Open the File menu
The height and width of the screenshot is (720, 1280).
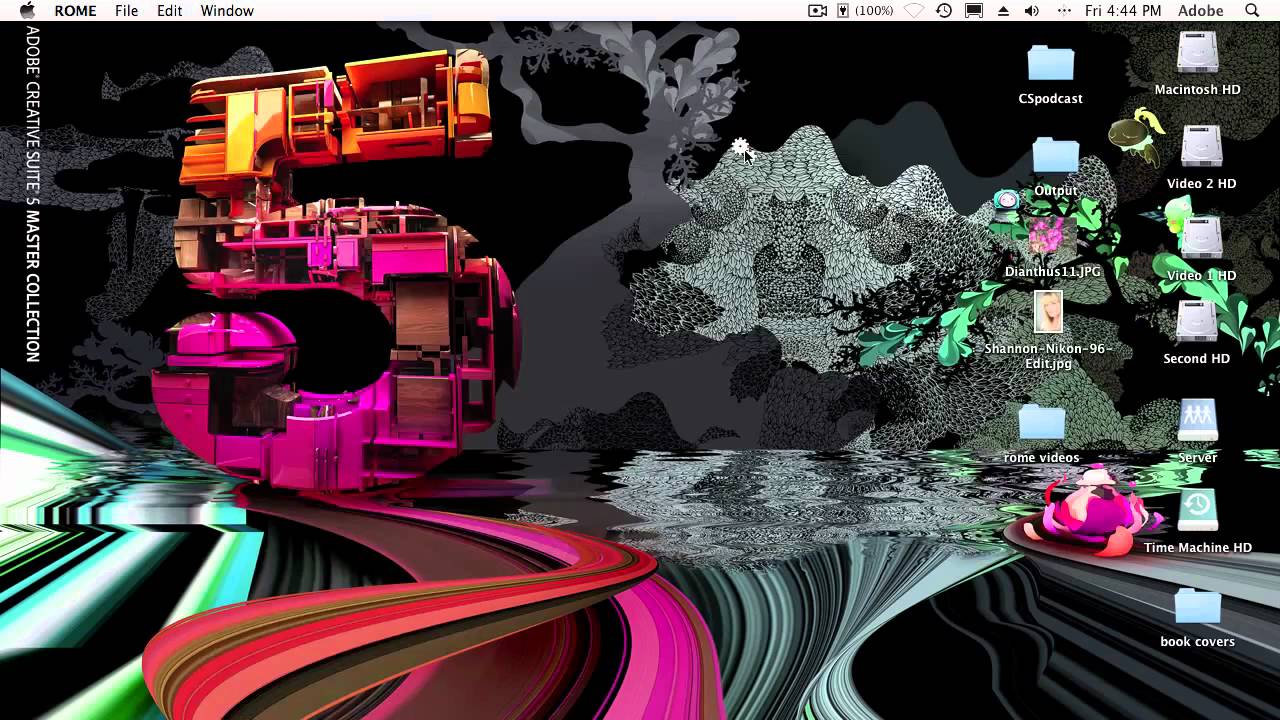(x=127, y=11)
